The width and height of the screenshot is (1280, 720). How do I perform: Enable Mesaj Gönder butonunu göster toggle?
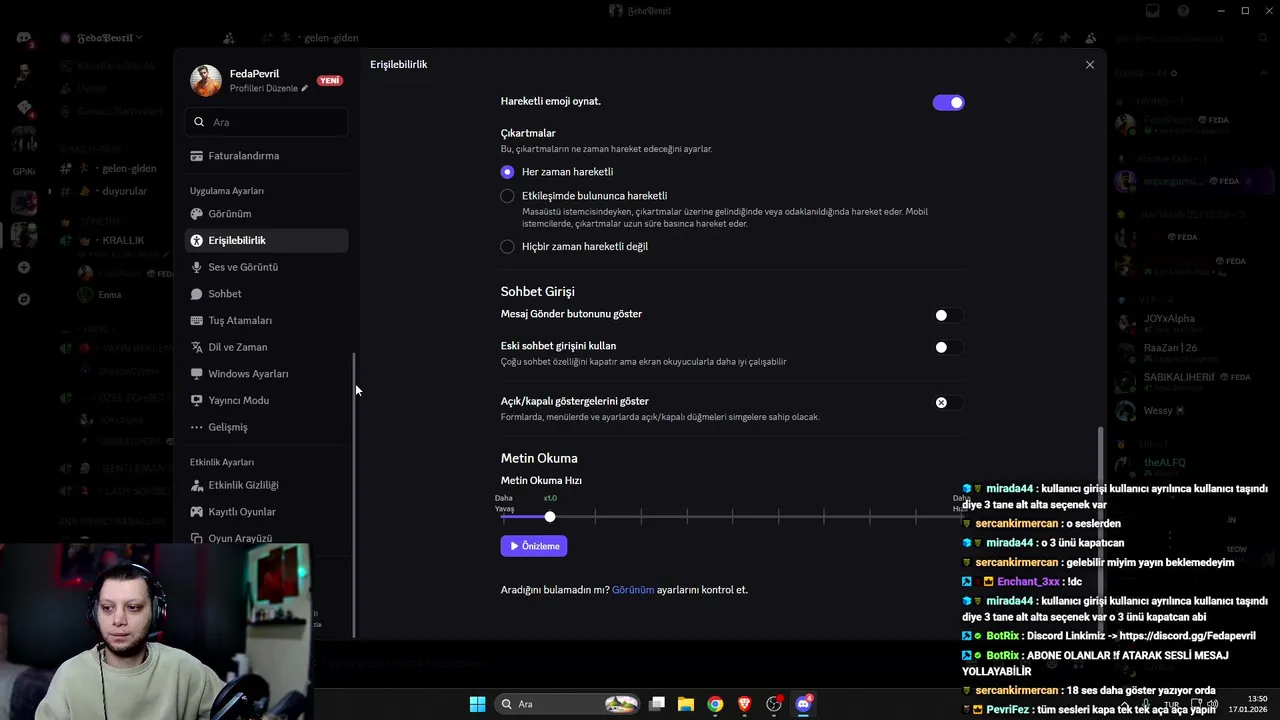pyautogui.click(x=948, y=315)
